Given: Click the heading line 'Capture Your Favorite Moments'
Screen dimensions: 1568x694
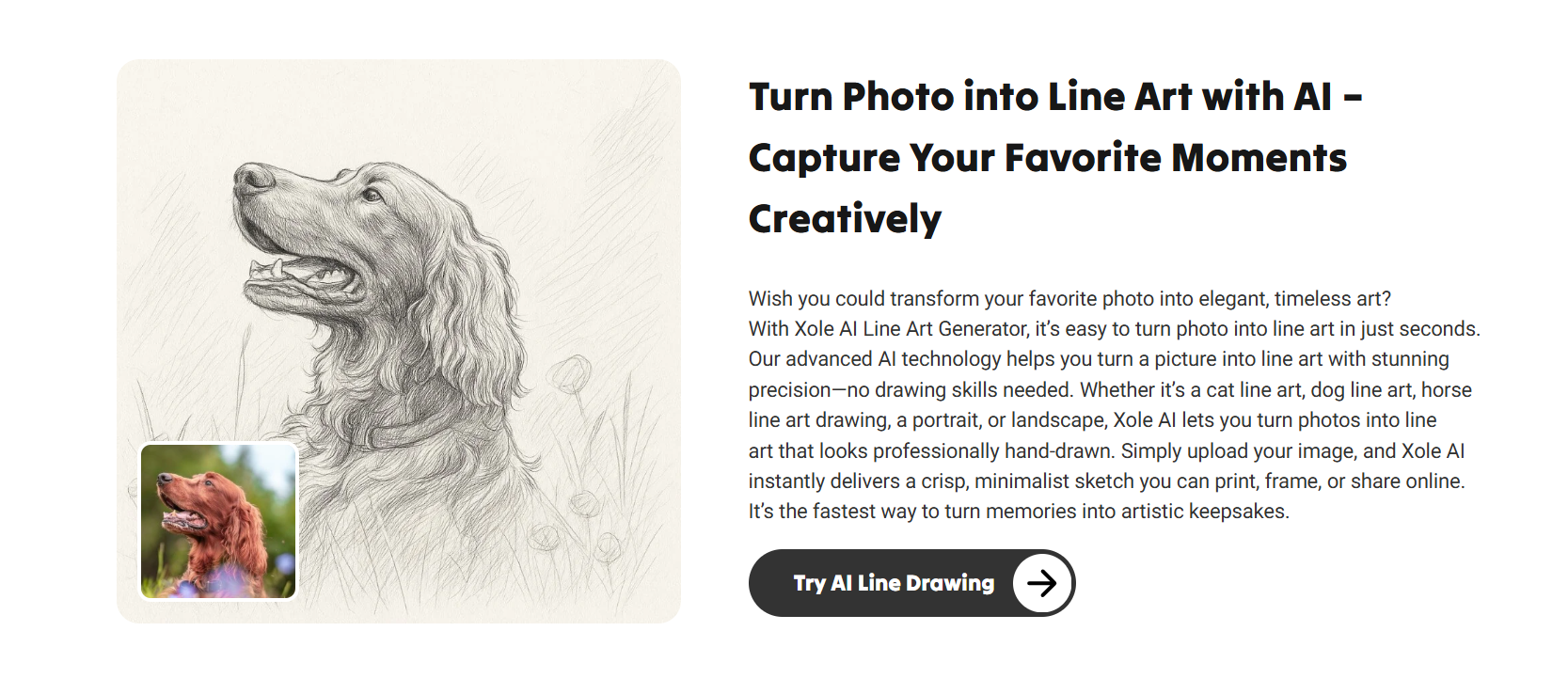Looking at the screenshot, I should pyautogui.click(x=1047, y=158).
